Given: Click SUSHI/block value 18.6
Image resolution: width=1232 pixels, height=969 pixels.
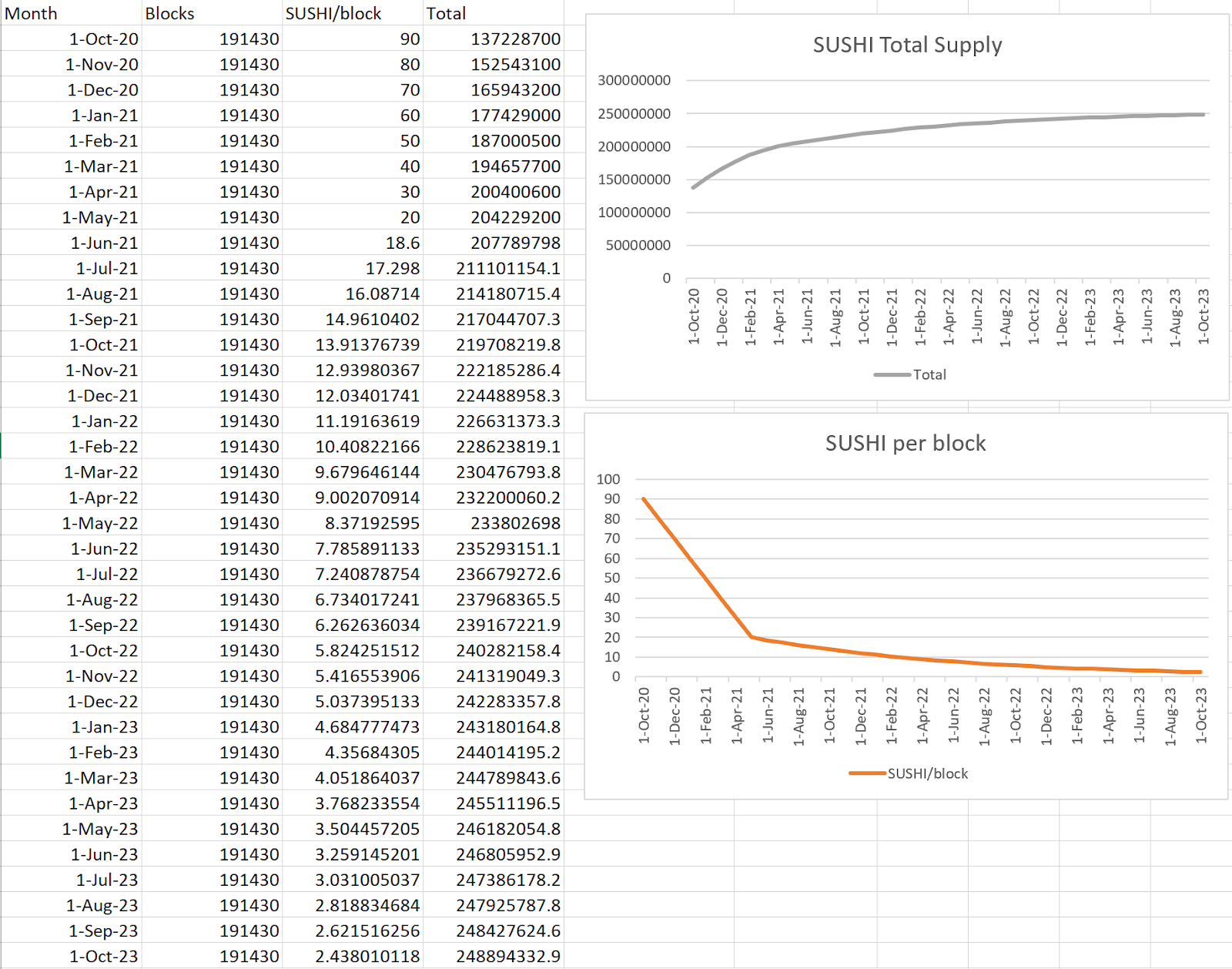Looking at the screenshot, I should click(x=353, y=243).
